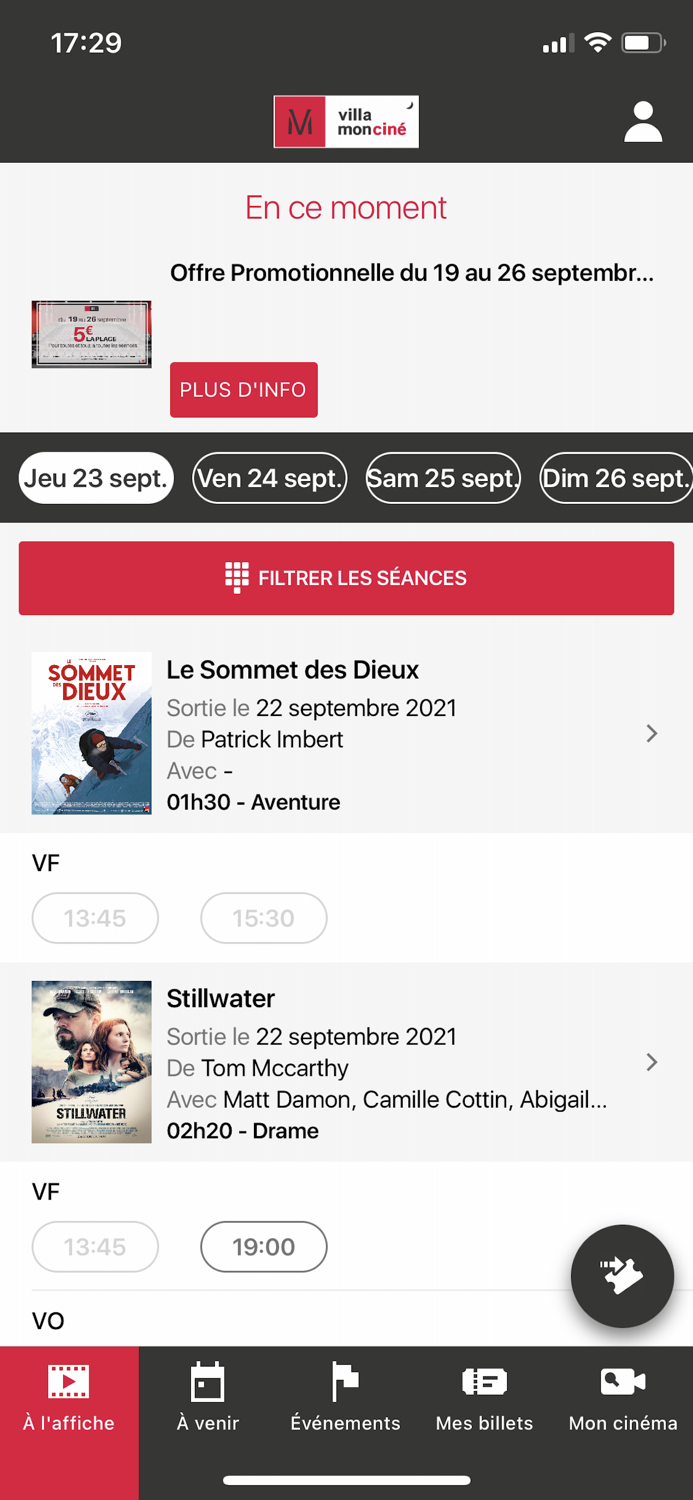The image size is (693, 1500).
Task: Expand Stillwater details chevron
Action: pos(652,1062)
